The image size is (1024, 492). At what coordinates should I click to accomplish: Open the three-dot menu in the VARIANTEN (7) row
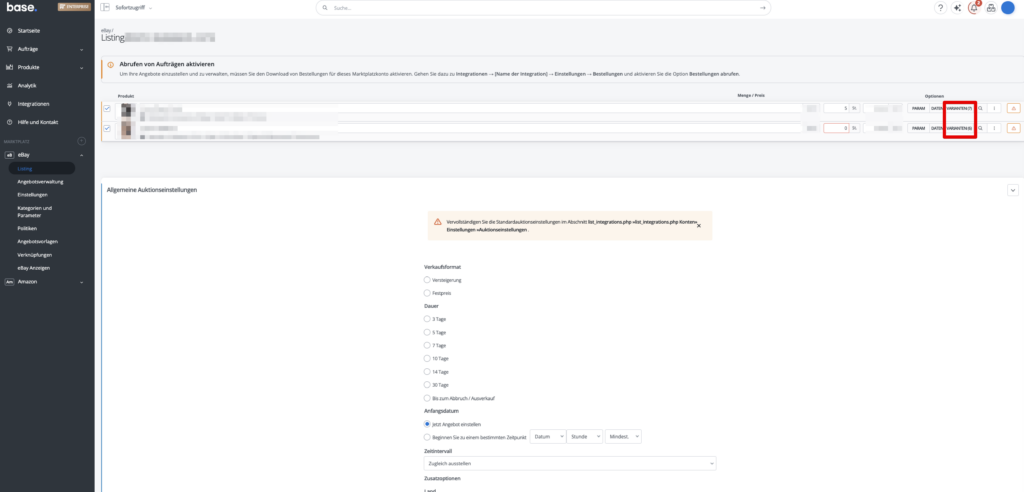tap(994, 108)
